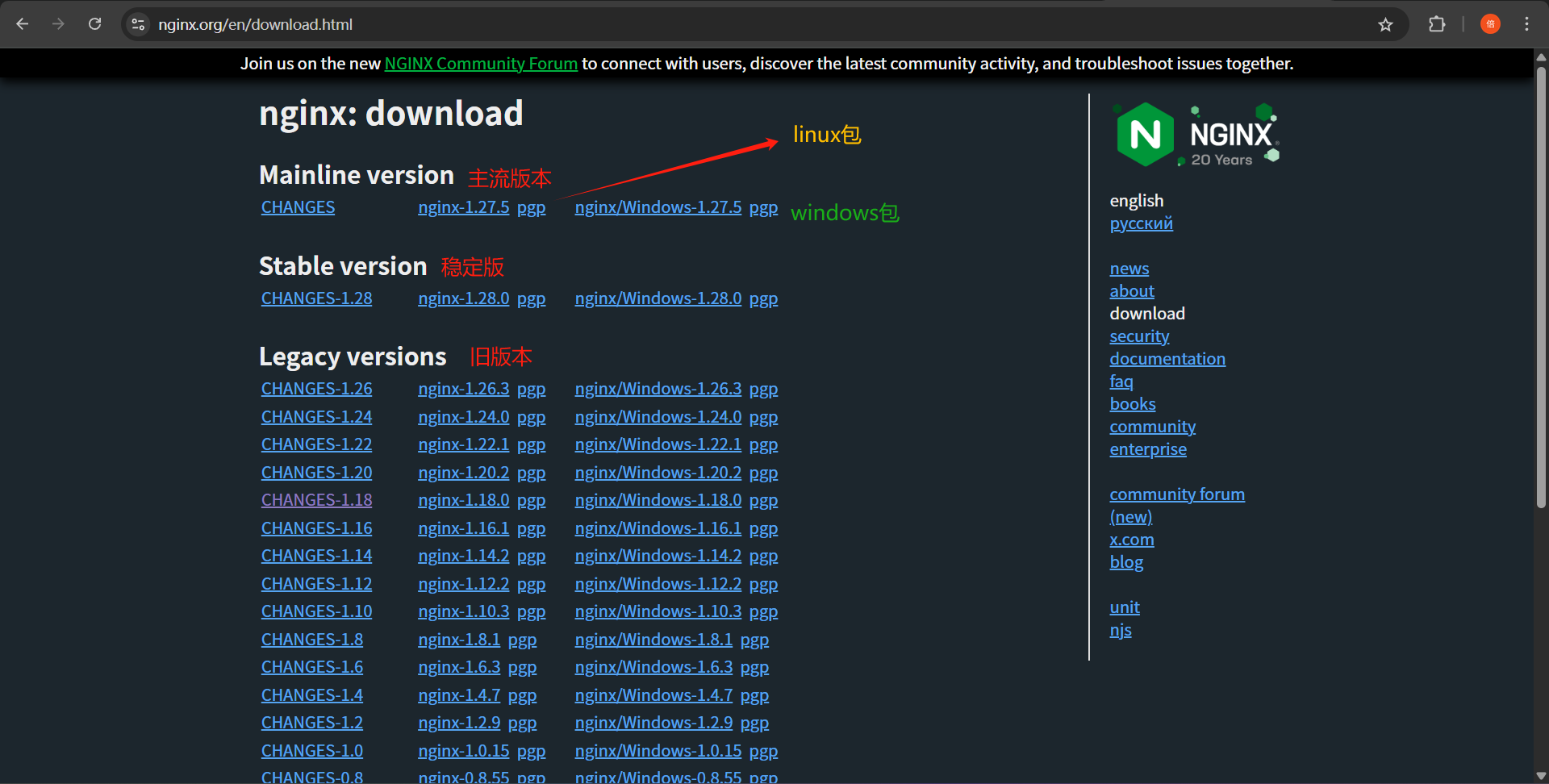
Task: Open the news sidebar link
Action: (x=1129, y=269)
